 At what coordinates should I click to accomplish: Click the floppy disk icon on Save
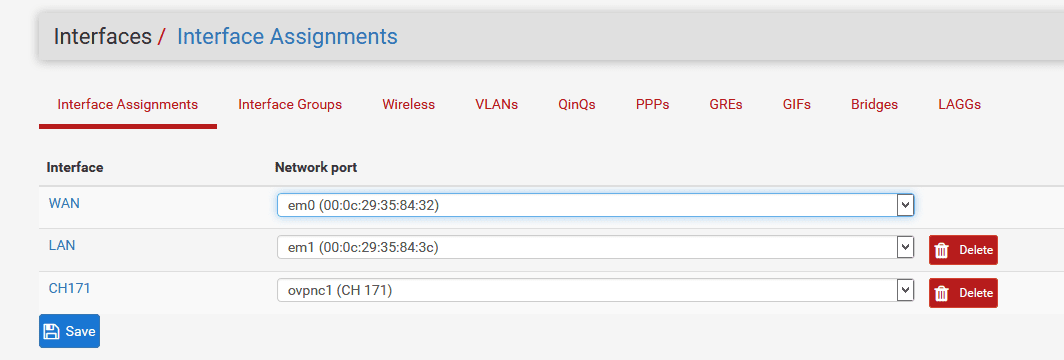51,332
